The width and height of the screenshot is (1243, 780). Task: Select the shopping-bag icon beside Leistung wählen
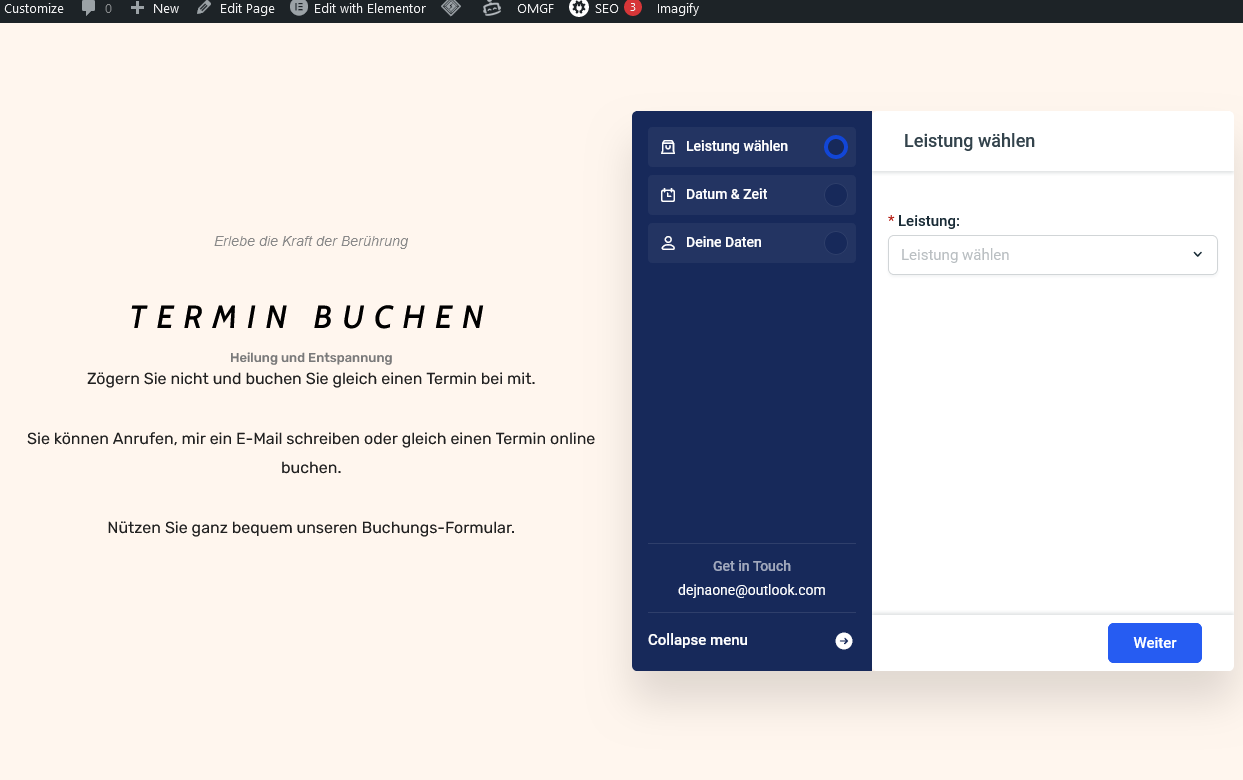pyautogui.click(x=667, y=147)
